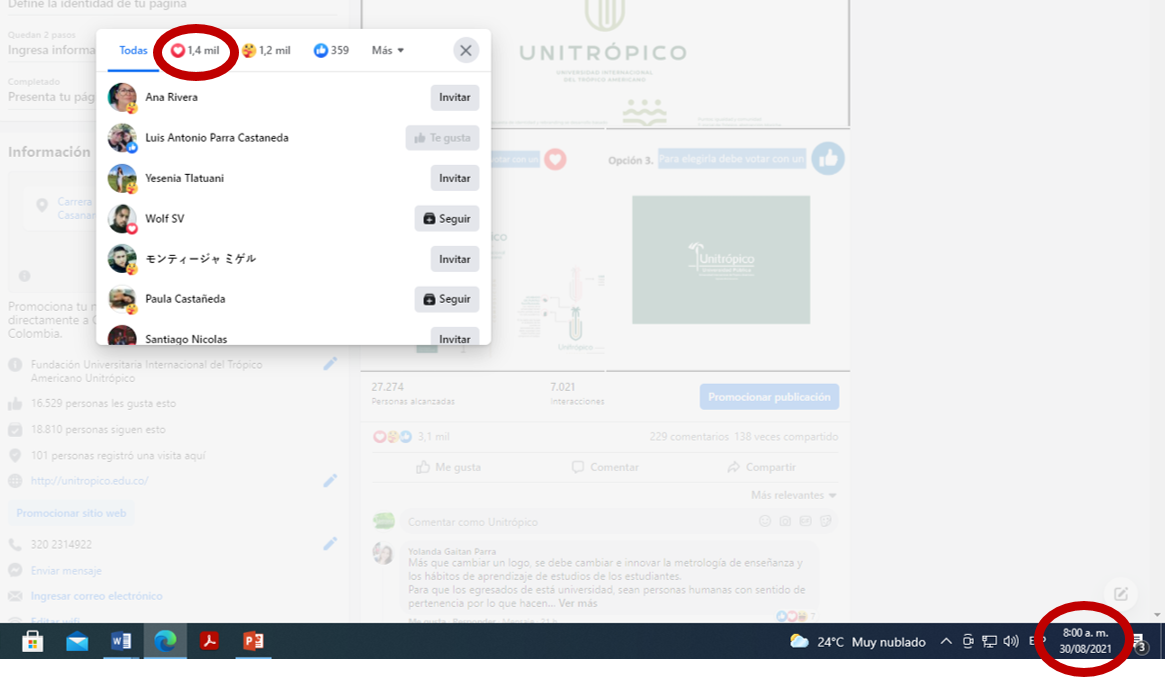Open Paula Castañeda name link
This screenshot has height=677, width=1165.
click(185, 299)
